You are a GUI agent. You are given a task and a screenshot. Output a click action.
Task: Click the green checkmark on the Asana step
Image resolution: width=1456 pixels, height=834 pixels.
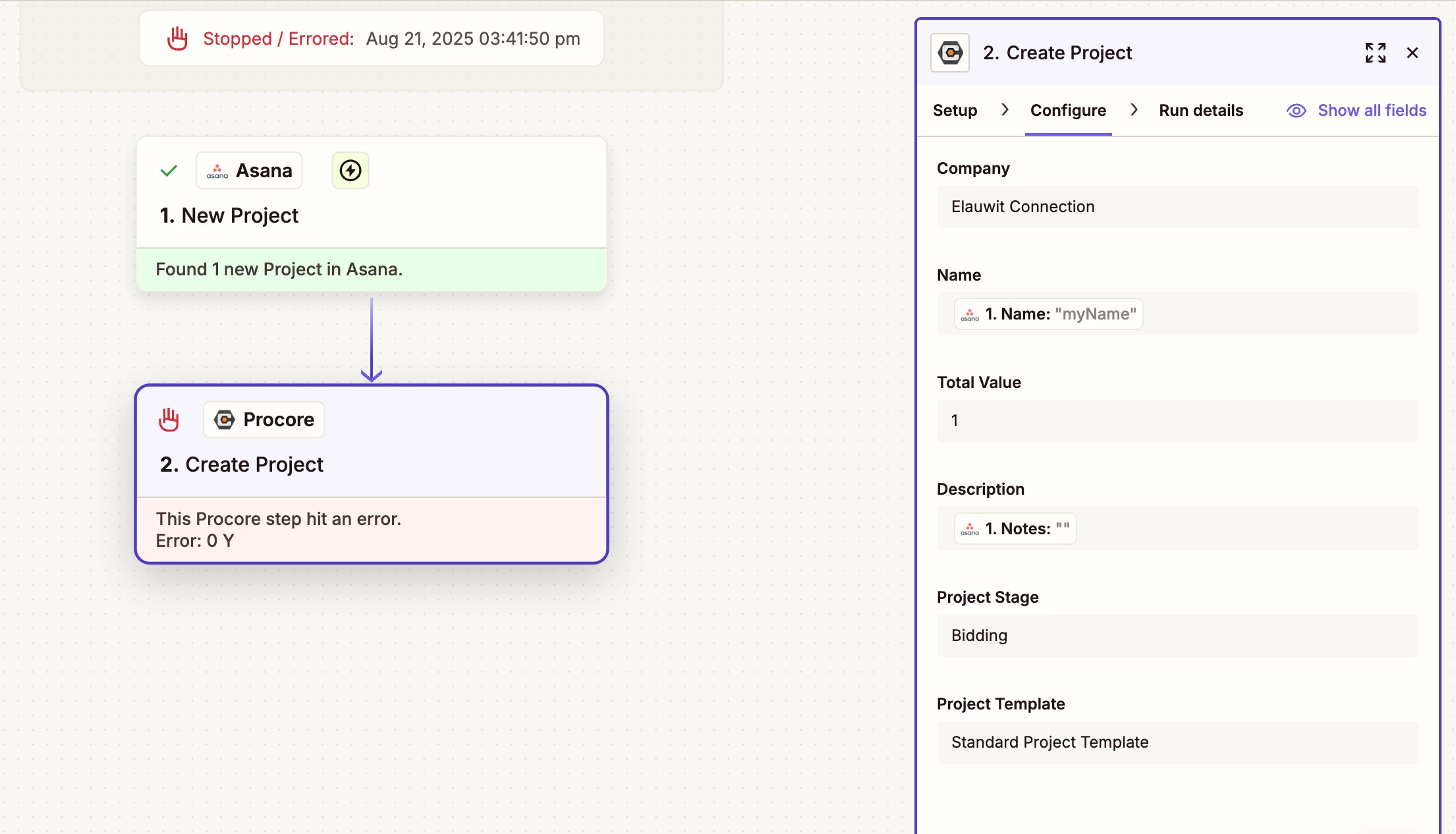click(169, 171)
